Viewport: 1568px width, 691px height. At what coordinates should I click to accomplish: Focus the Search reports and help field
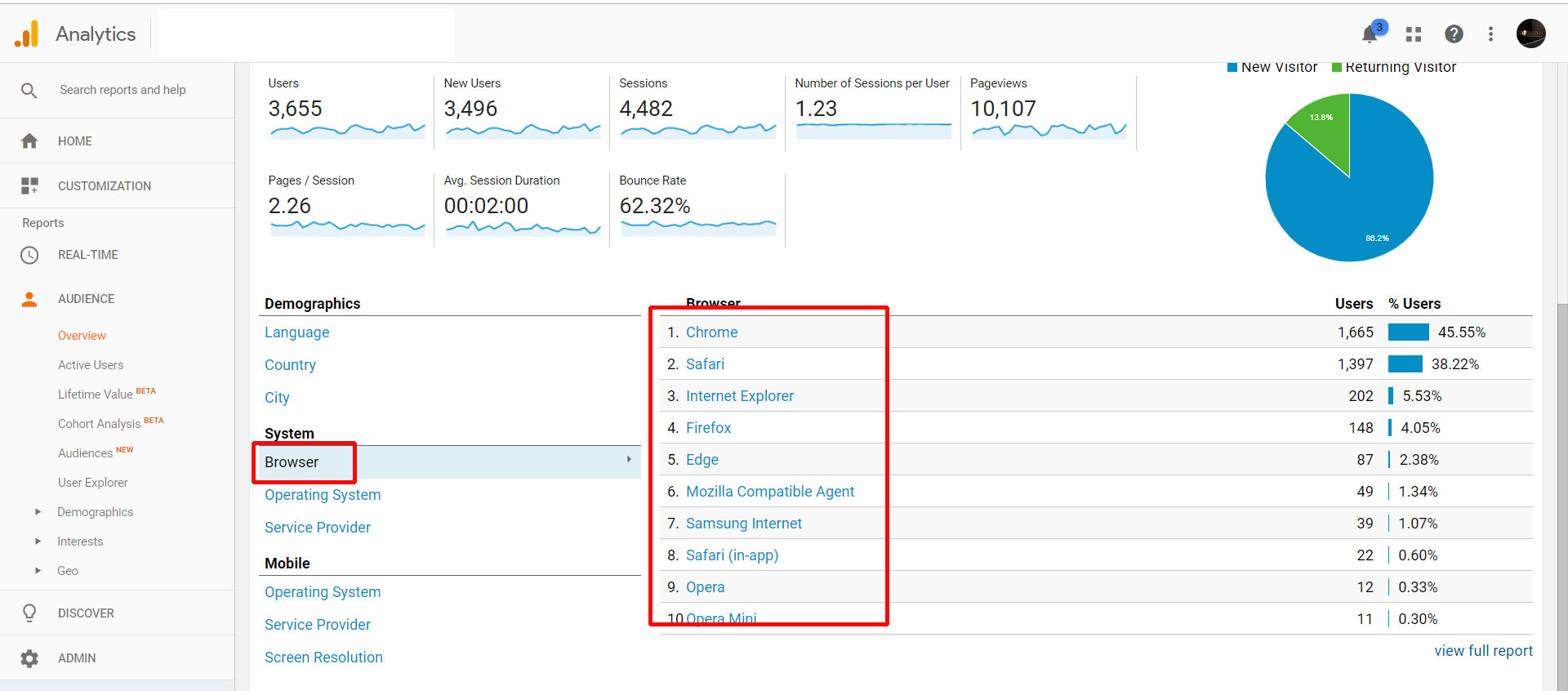122,90
